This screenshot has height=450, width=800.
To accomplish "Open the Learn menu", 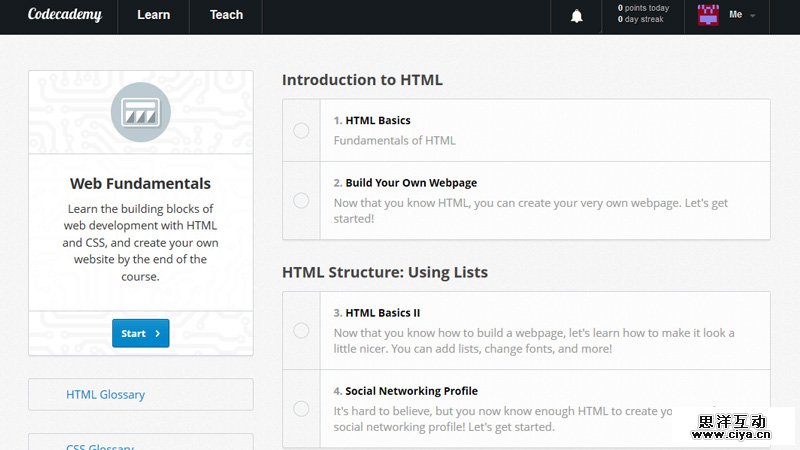I will (x=154, y=15).
